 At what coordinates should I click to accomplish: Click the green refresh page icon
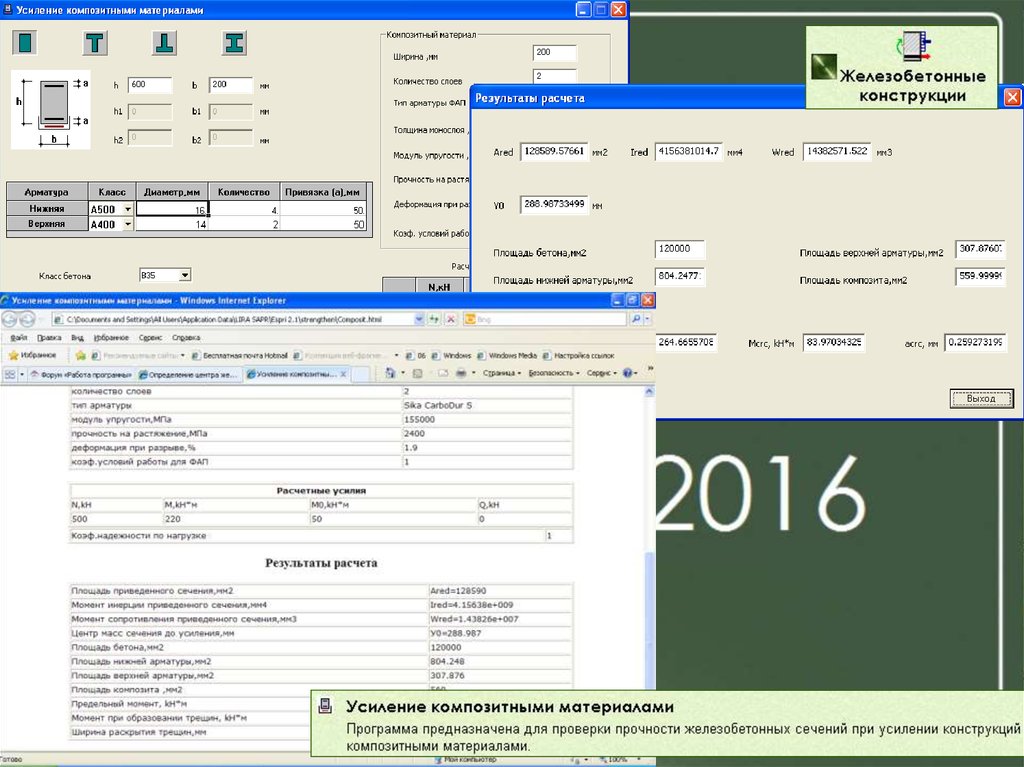[x=433, y=319]
